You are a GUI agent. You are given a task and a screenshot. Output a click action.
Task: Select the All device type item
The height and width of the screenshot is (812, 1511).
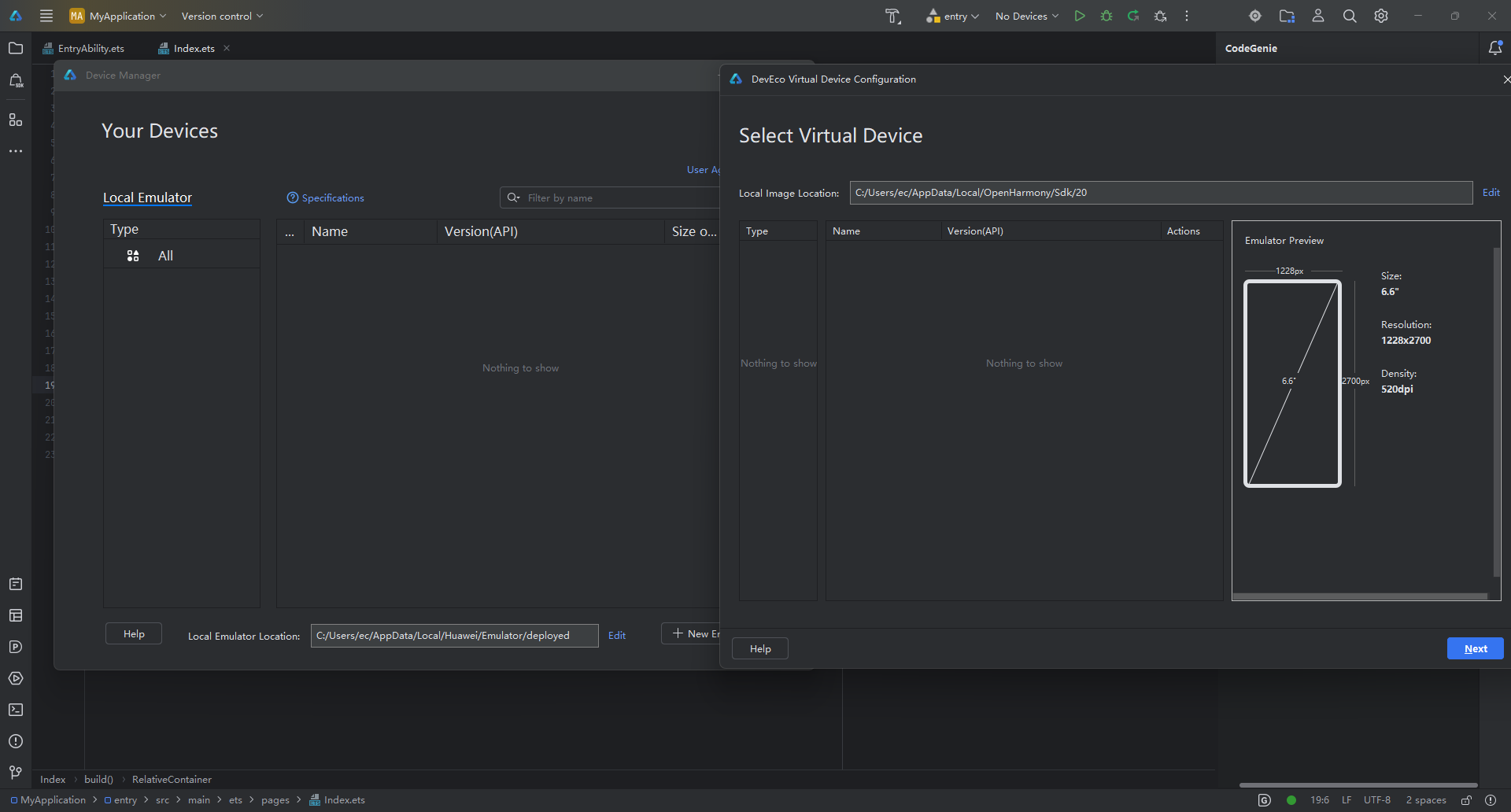(165, 256)
